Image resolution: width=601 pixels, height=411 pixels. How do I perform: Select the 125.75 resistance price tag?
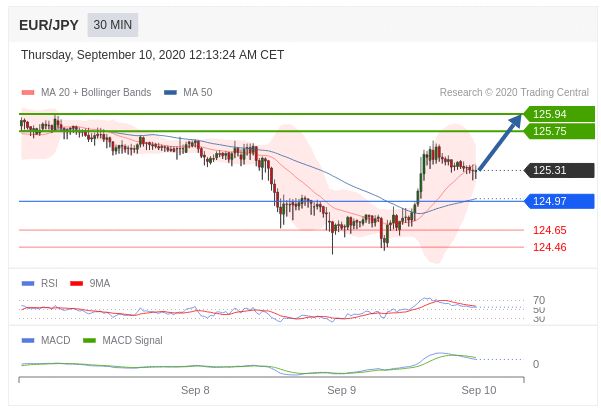point(559,131)
